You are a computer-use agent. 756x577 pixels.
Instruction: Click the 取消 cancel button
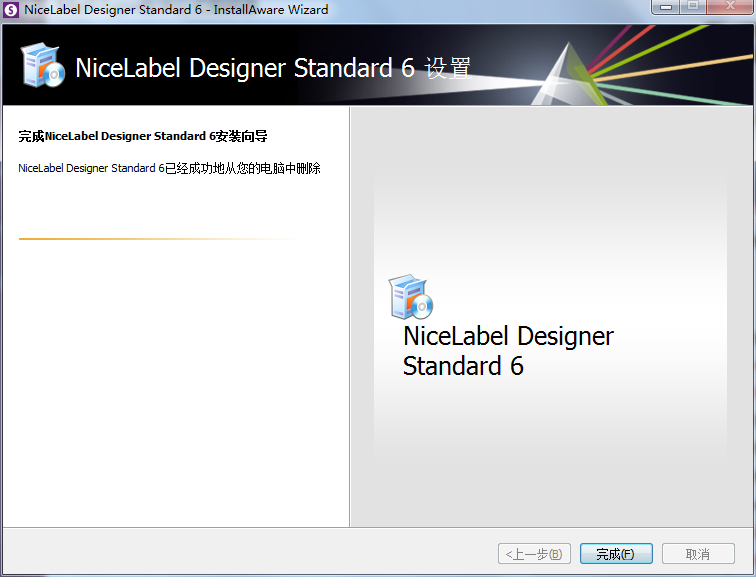coord(698,554)
